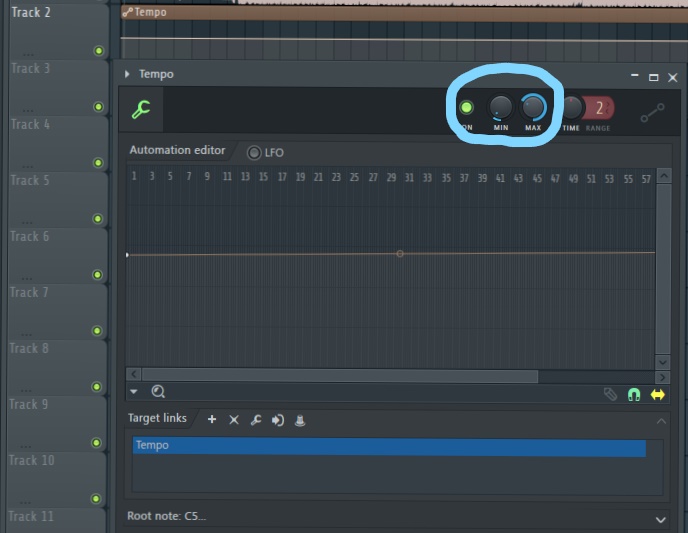
Task: Mute Track 4 using its green LED
Action: click(x=98, y=163)
